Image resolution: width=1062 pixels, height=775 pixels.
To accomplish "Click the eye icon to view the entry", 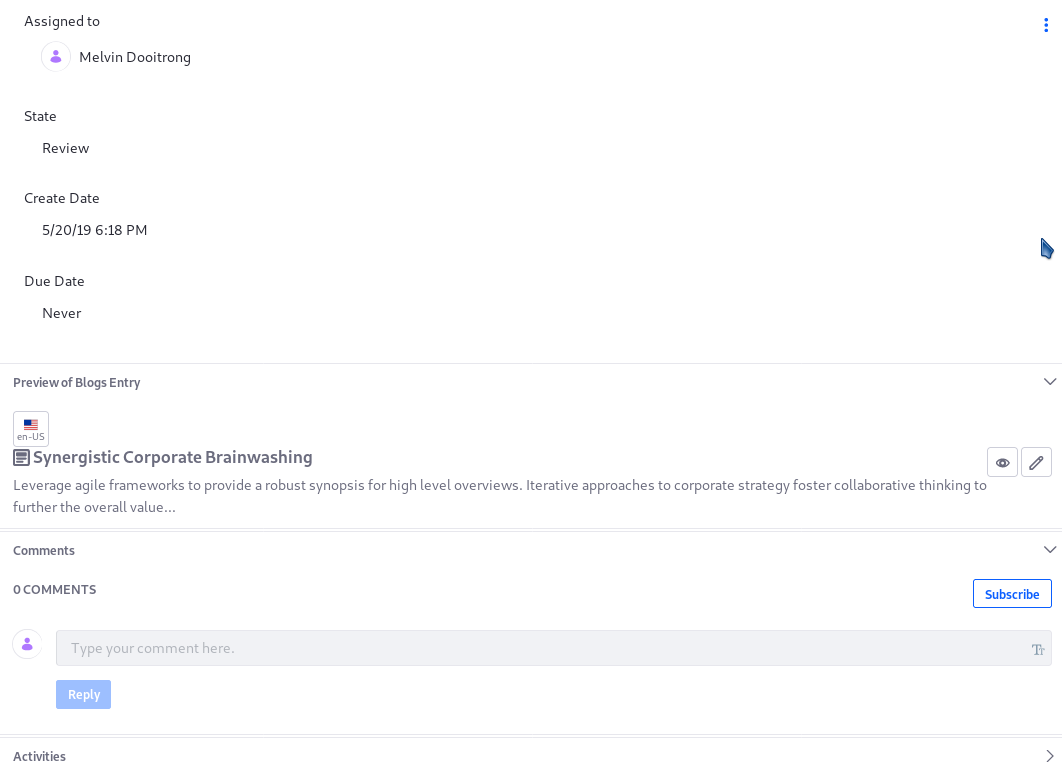I will (1002, 463).
